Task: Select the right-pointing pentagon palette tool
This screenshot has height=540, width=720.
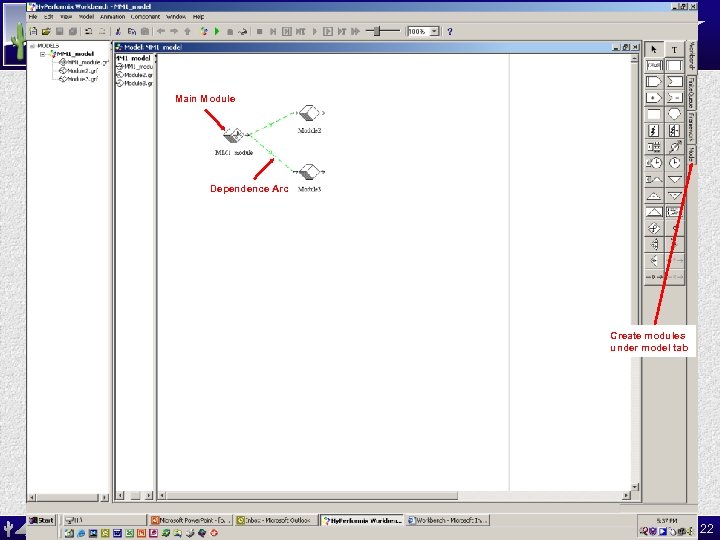Action: click(x=654, y=82)
